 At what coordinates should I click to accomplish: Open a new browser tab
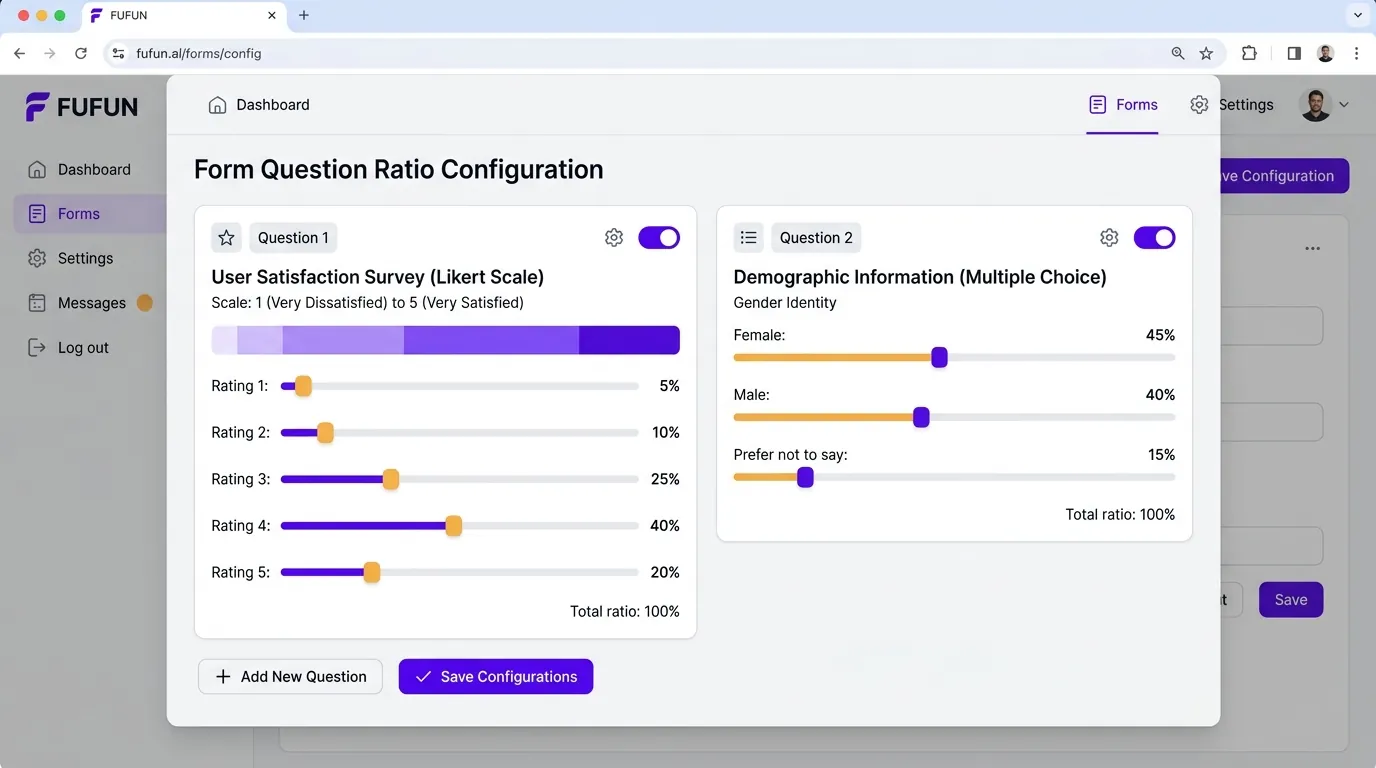tap(304, 15)
